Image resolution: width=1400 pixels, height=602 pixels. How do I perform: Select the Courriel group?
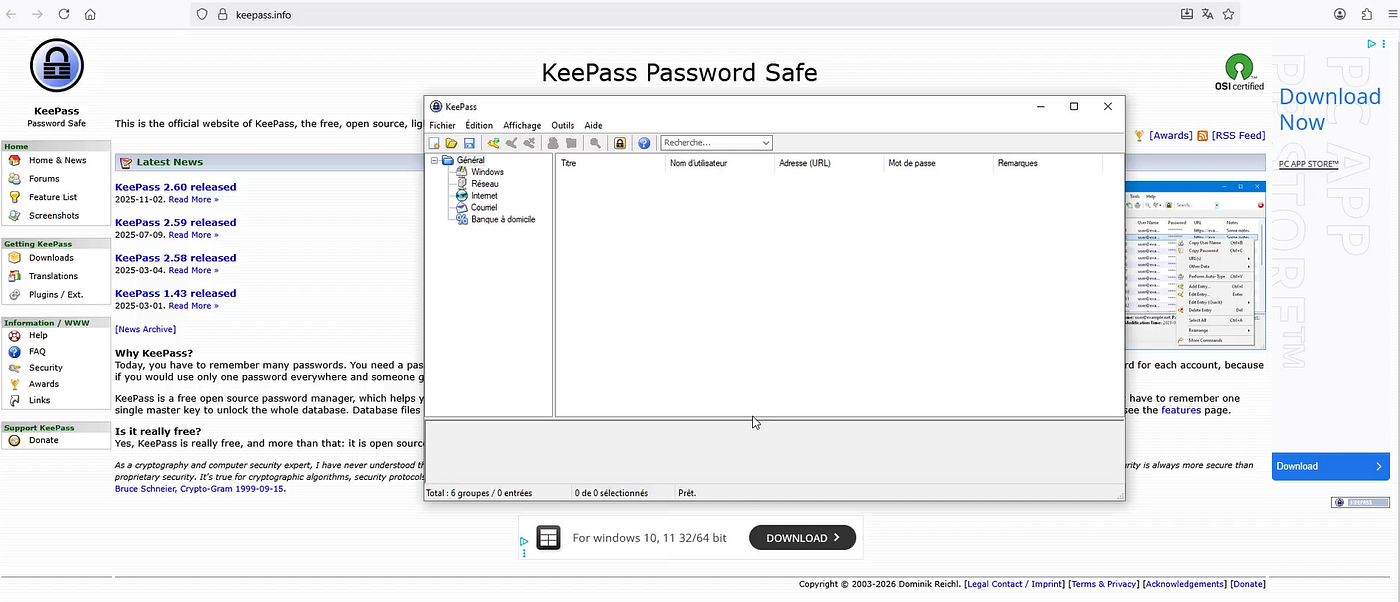[x=484, y=208]
